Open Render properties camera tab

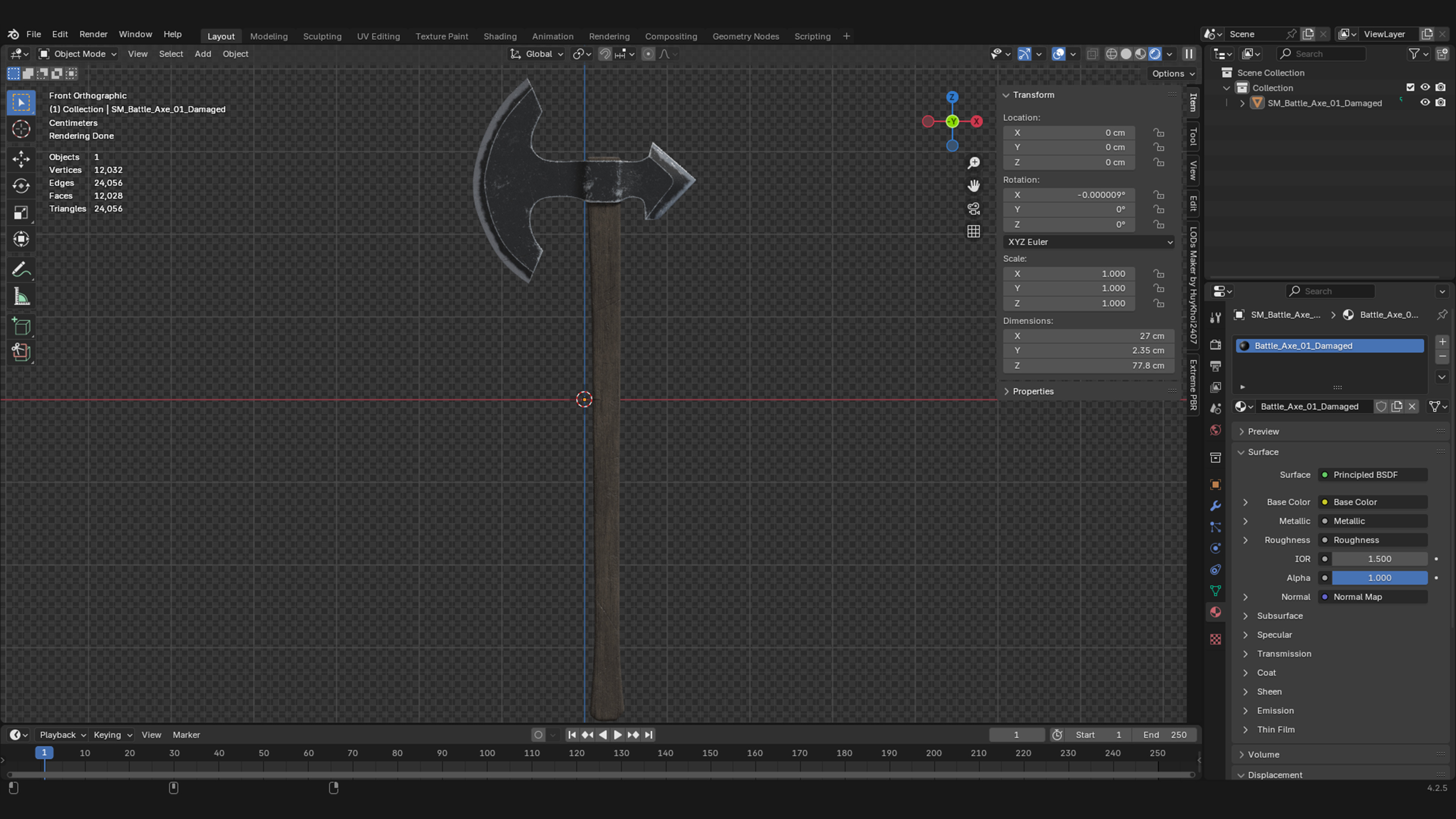1215,344
